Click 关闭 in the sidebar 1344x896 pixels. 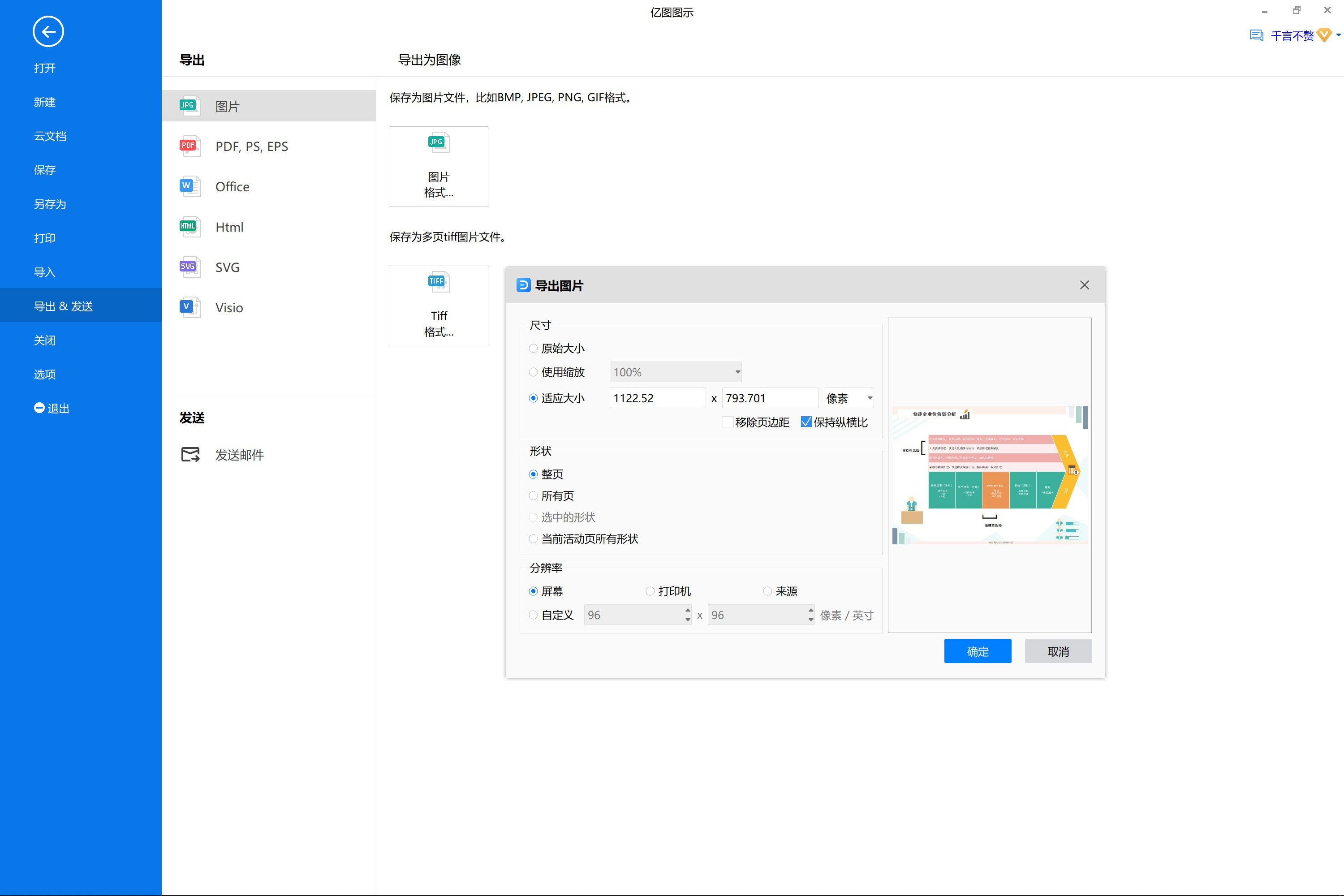coord(44,340)
